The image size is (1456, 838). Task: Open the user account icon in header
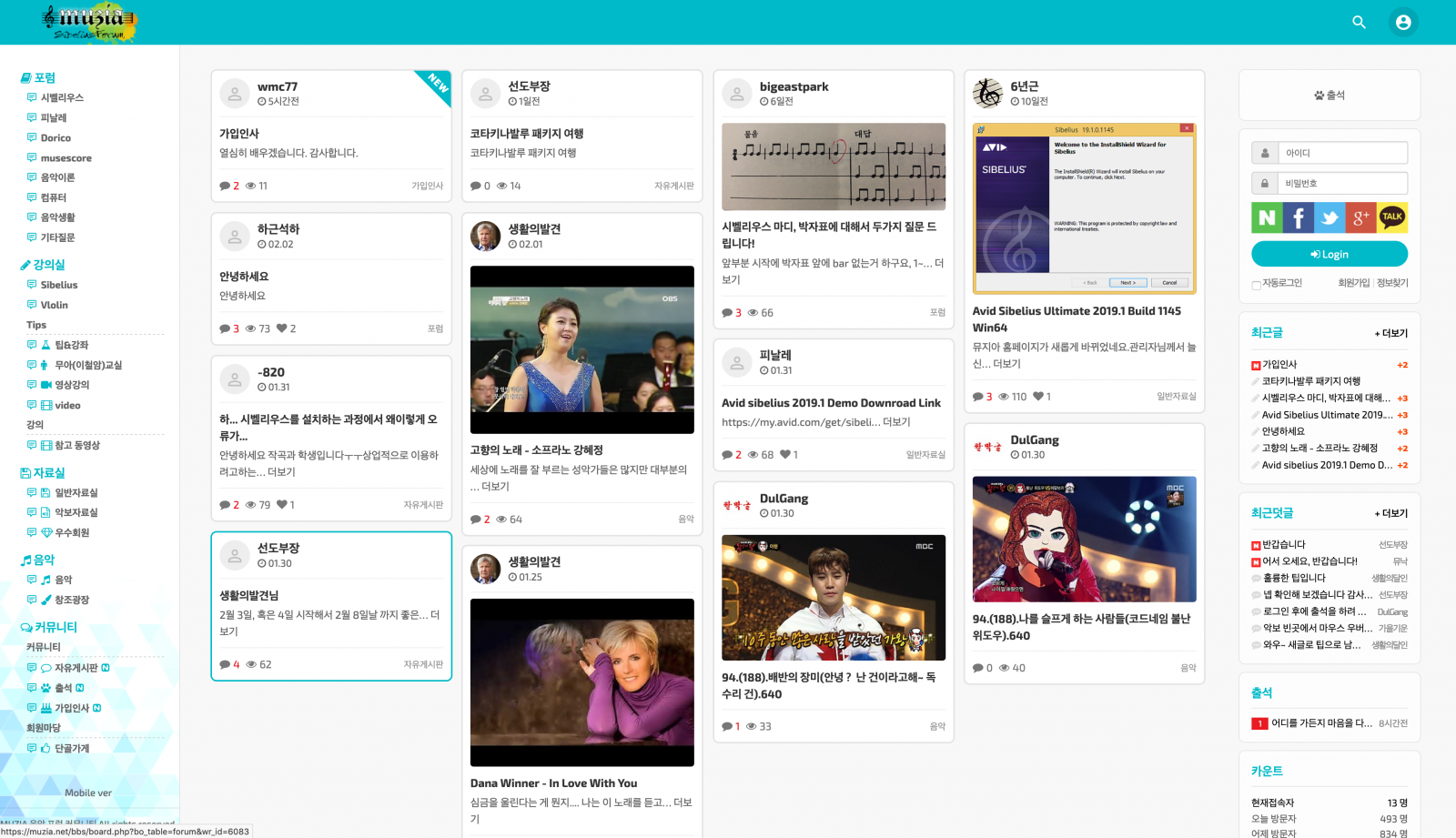pos(1403,22)
